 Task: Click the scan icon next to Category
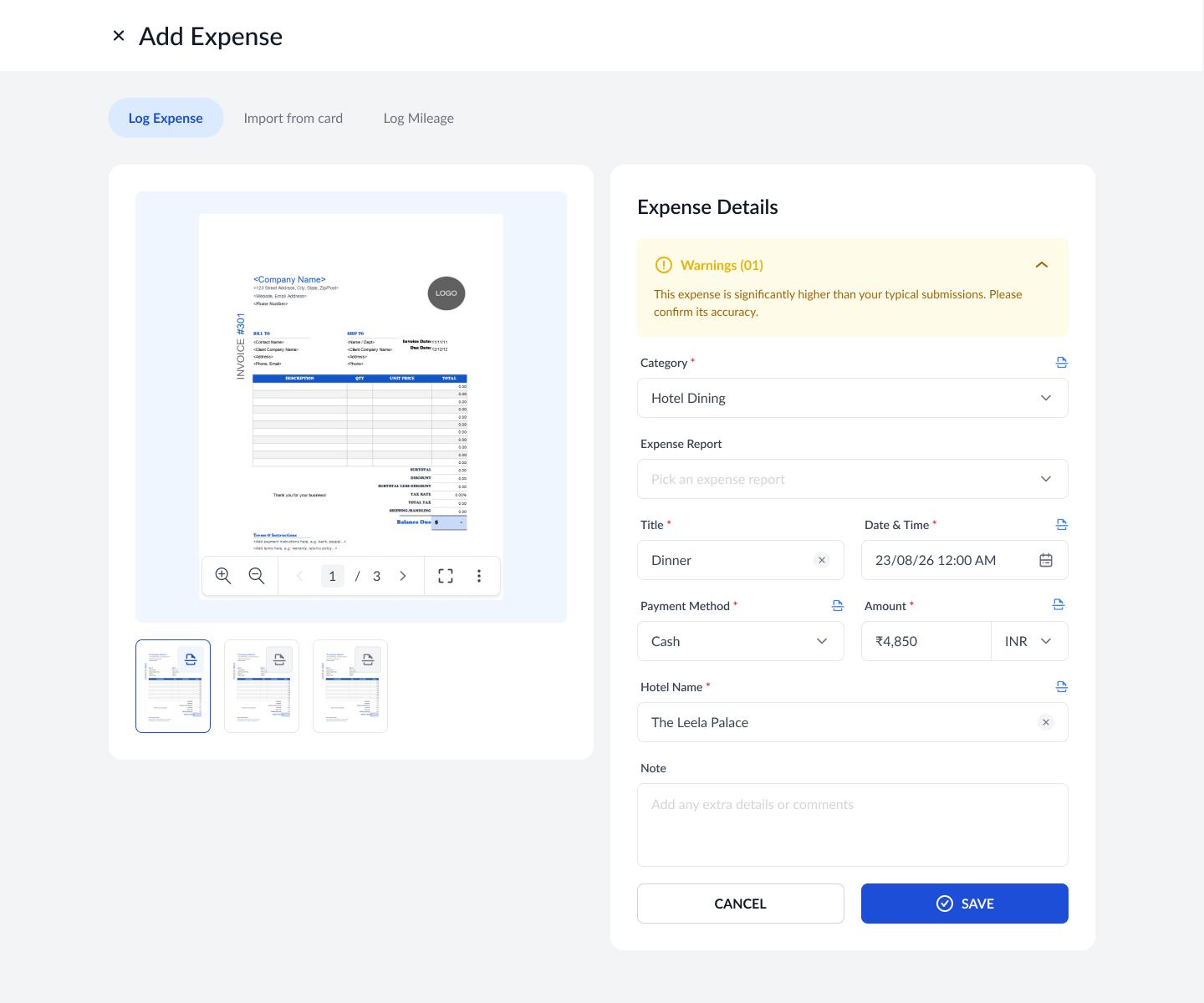tap(1062, 363)
